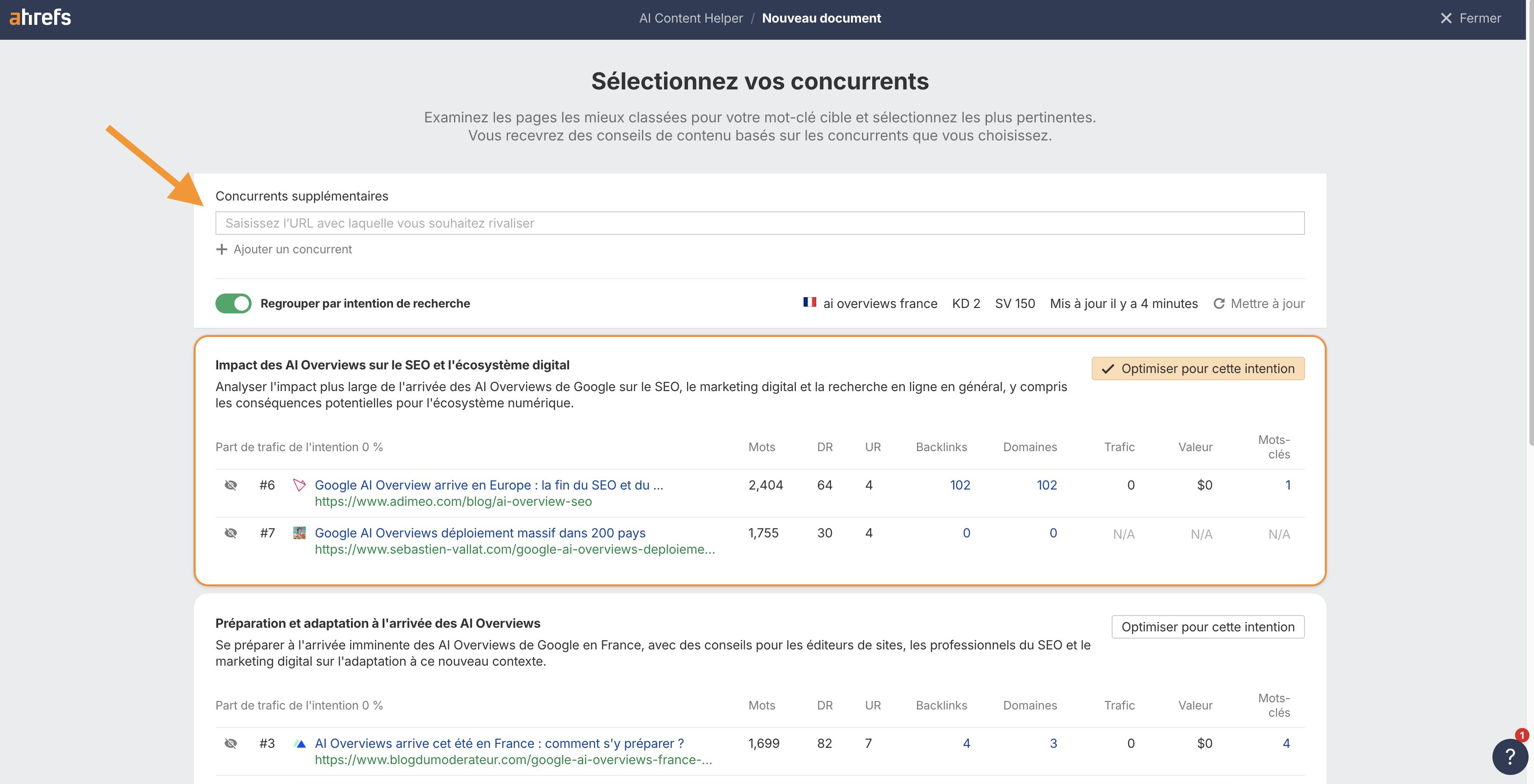1534x784 pixels.
Task: Open AI Content Helper breadcrumb
Action: click(x=691, y=18)
